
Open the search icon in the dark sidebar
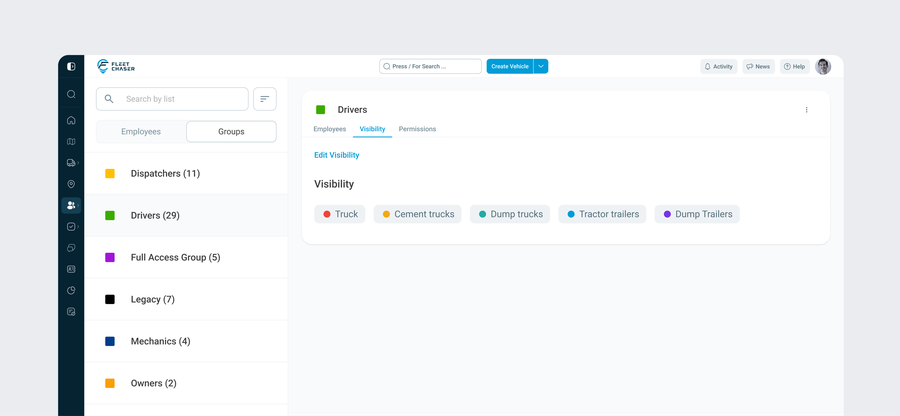[71, 94]
